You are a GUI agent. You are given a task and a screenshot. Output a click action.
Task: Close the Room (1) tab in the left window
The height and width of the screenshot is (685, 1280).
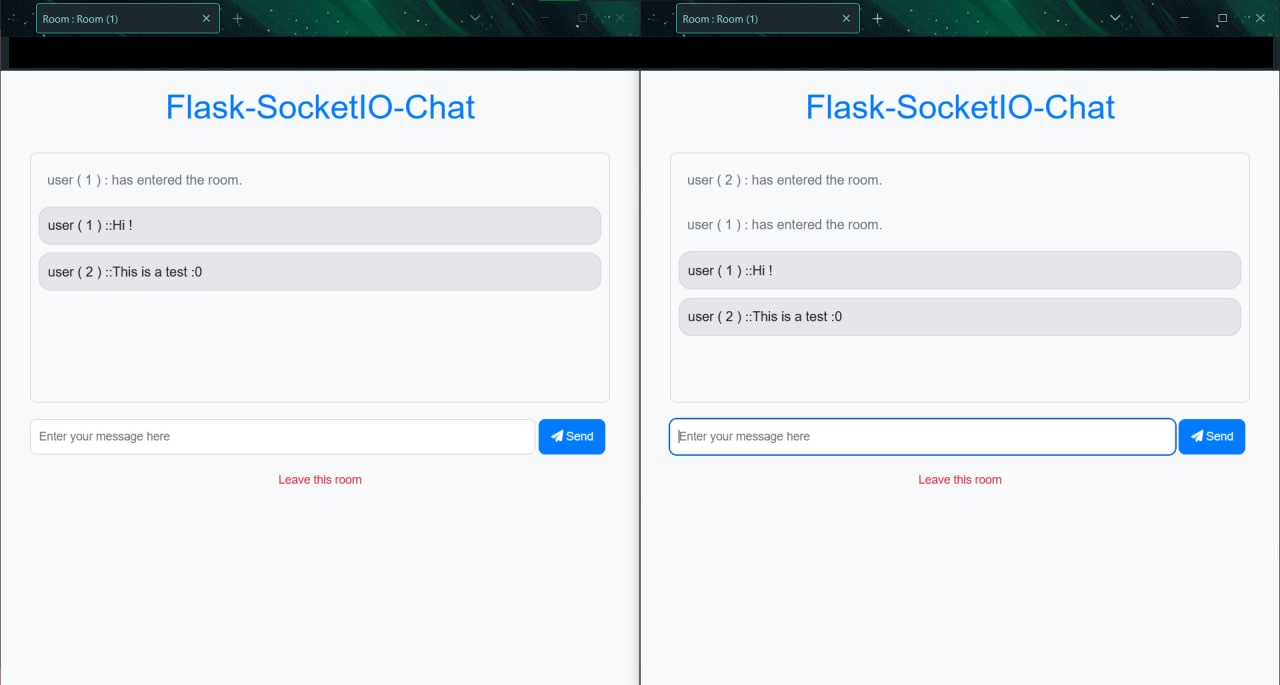206,18
